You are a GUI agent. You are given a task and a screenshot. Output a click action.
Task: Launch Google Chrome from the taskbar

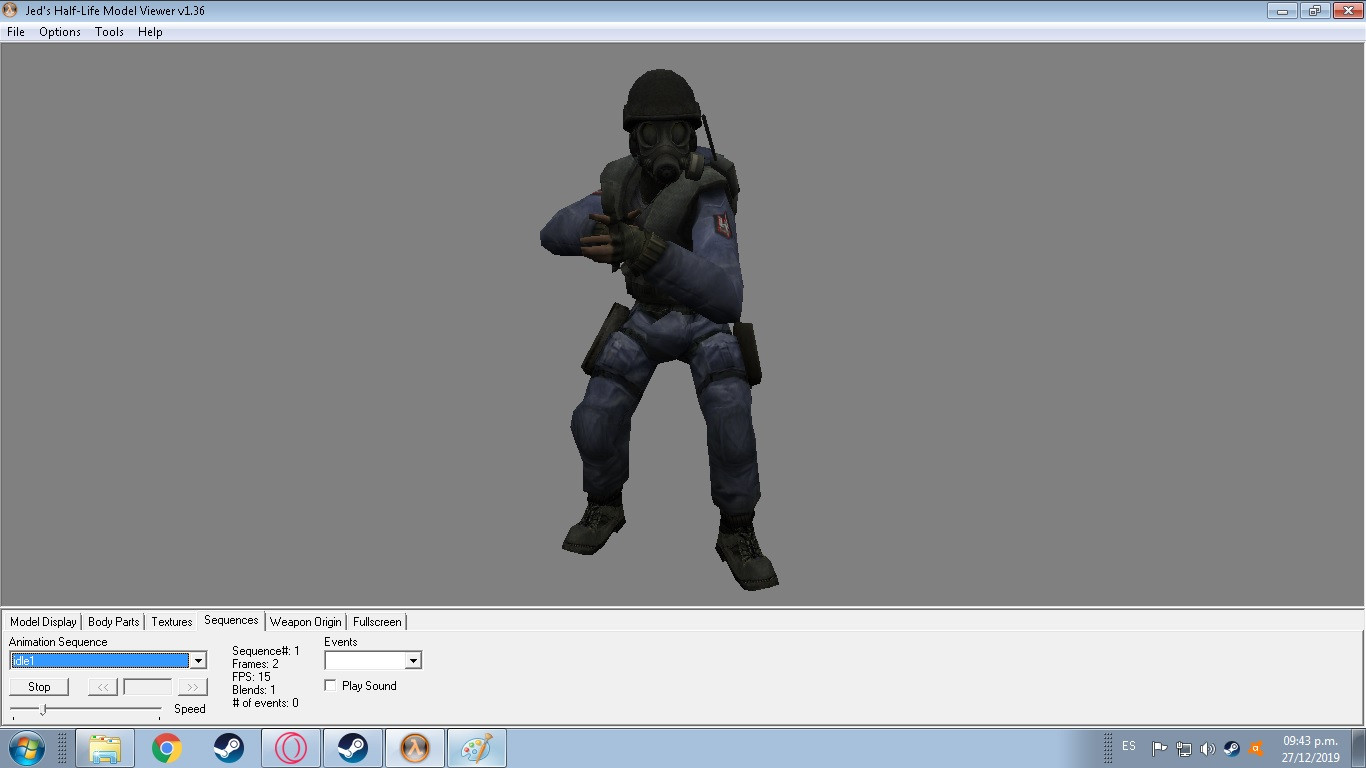click(x=167, y=748)
